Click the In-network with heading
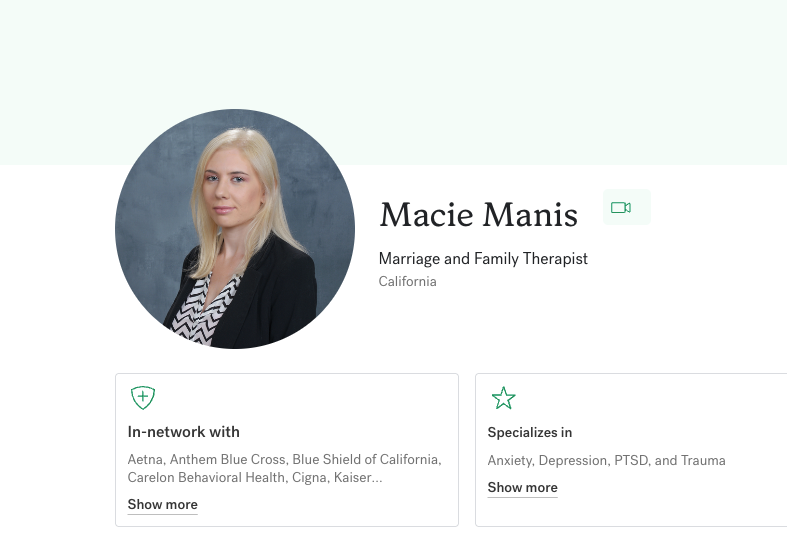The width and height of the screenshot is (787, 545). coord(184,432)
